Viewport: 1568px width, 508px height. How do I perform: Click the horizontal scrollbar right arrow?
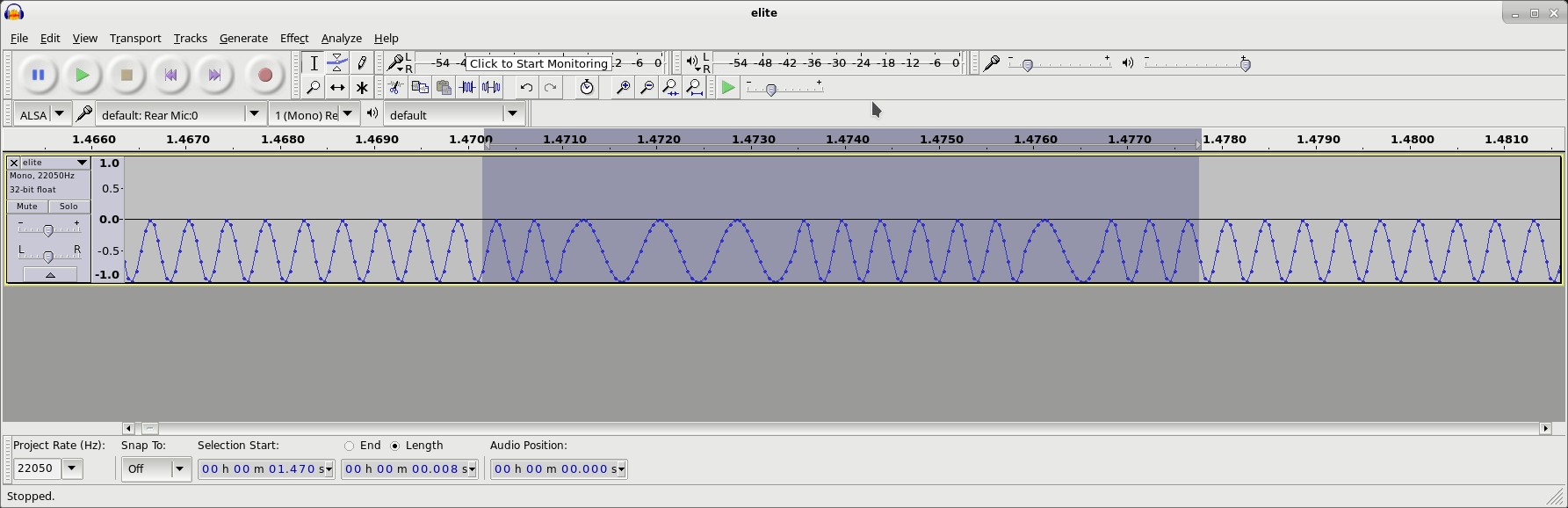point(1545,428)
